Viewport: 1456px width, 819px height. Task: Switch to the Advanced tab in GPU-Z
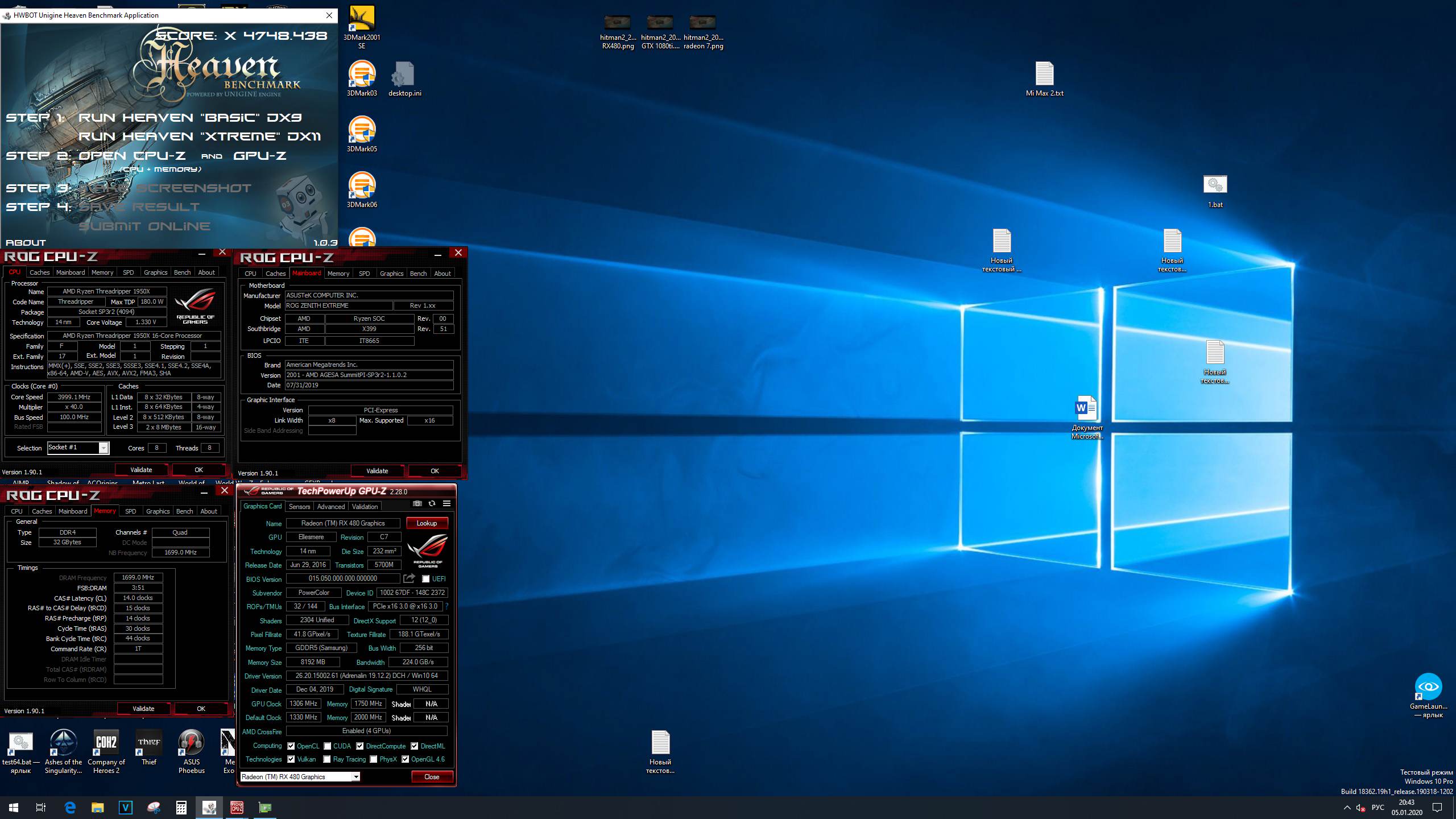coord(331,506)
